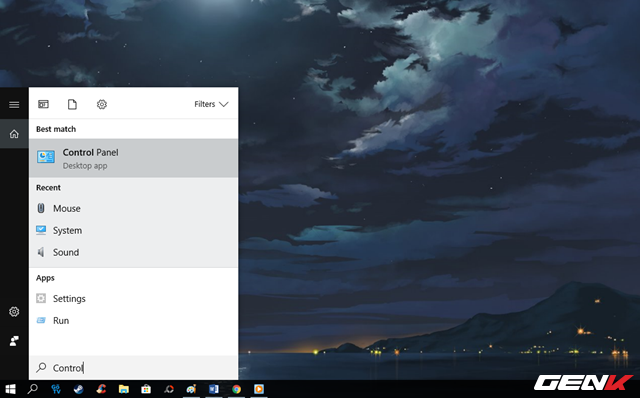Viewport: 640px width, 398px height.
Task: Expand the Filters dropdown
Action: (x=211, y=105)
